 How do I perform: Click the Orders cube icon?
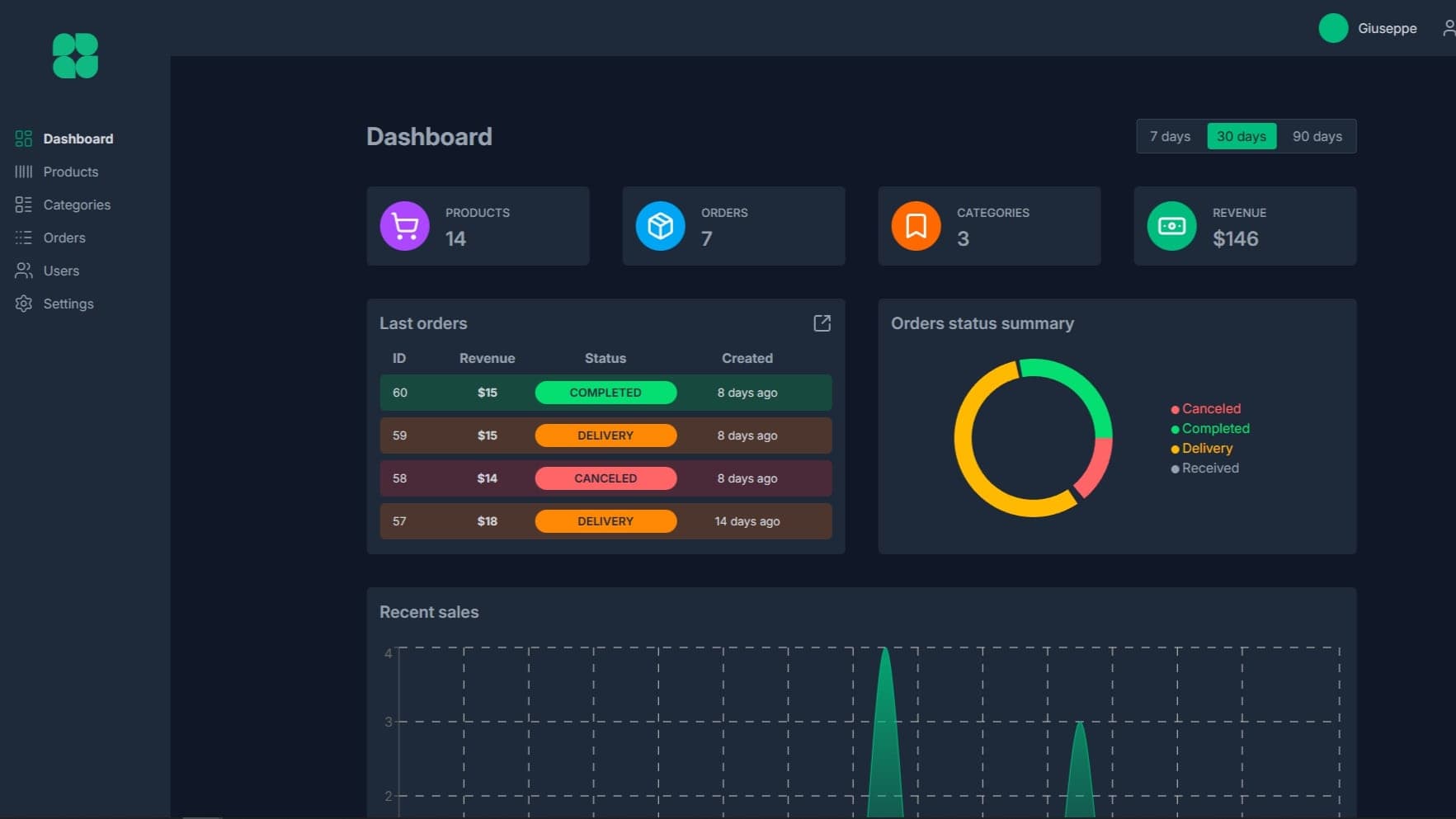[x=660, y=225]
